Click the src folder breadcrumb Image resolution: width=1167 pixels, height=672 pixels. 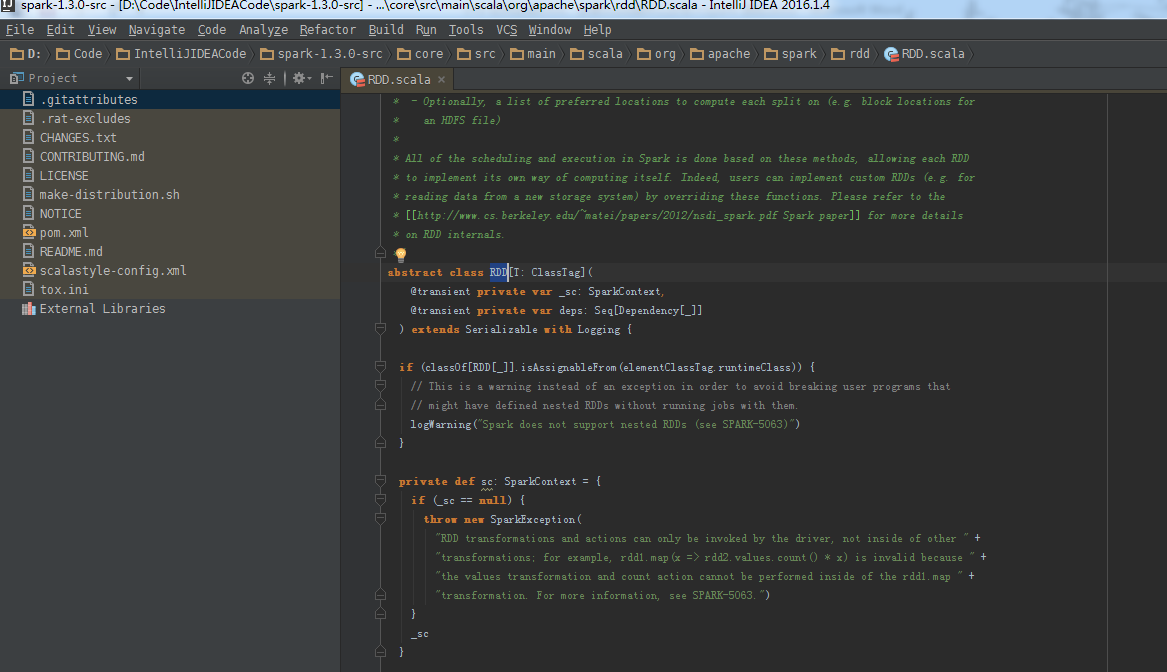(476, 54)
